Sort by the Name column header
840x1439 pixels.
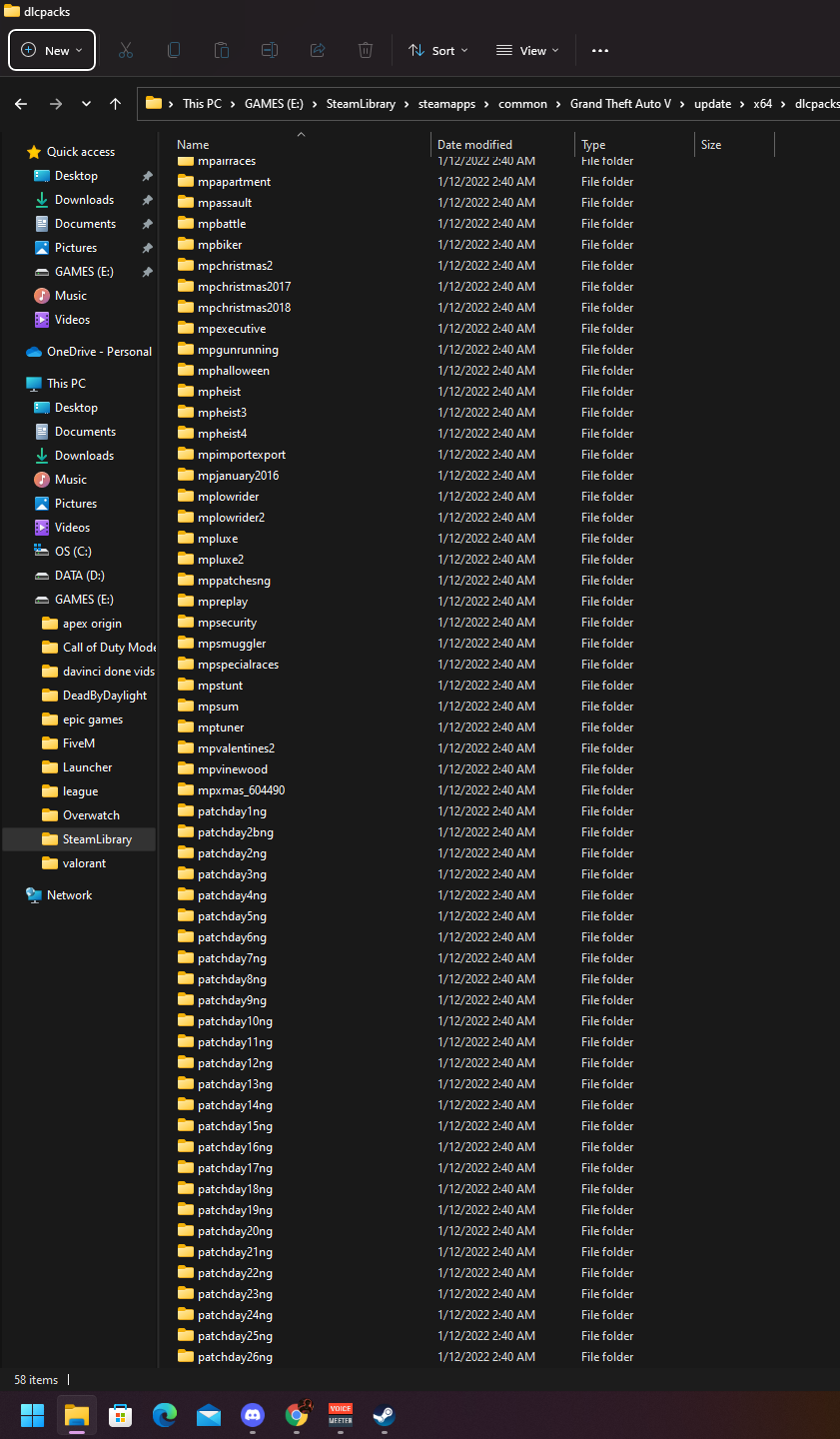click(x=193, y=145)
